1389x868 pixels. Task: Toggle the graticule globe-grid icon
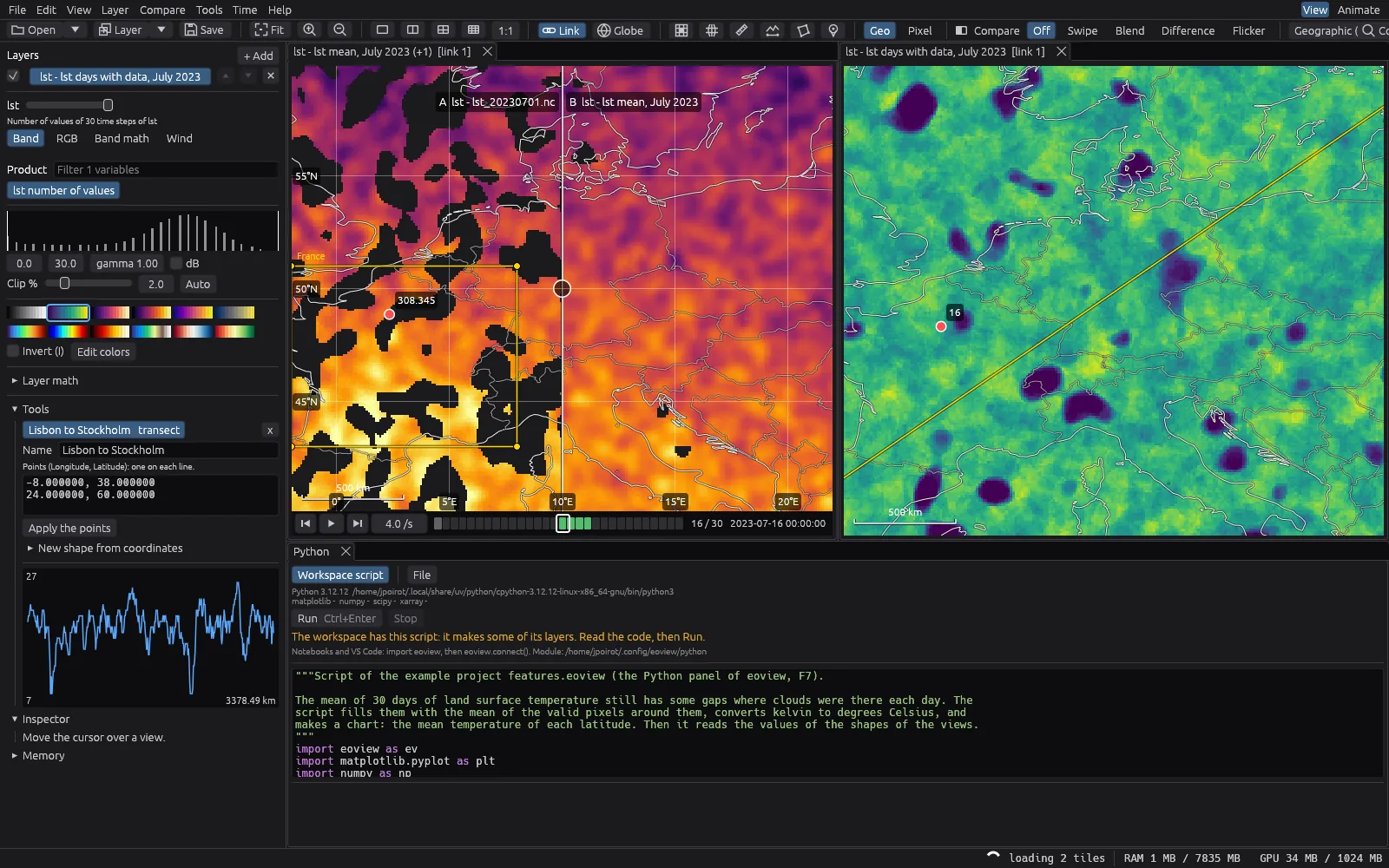(x=712, y=30)
